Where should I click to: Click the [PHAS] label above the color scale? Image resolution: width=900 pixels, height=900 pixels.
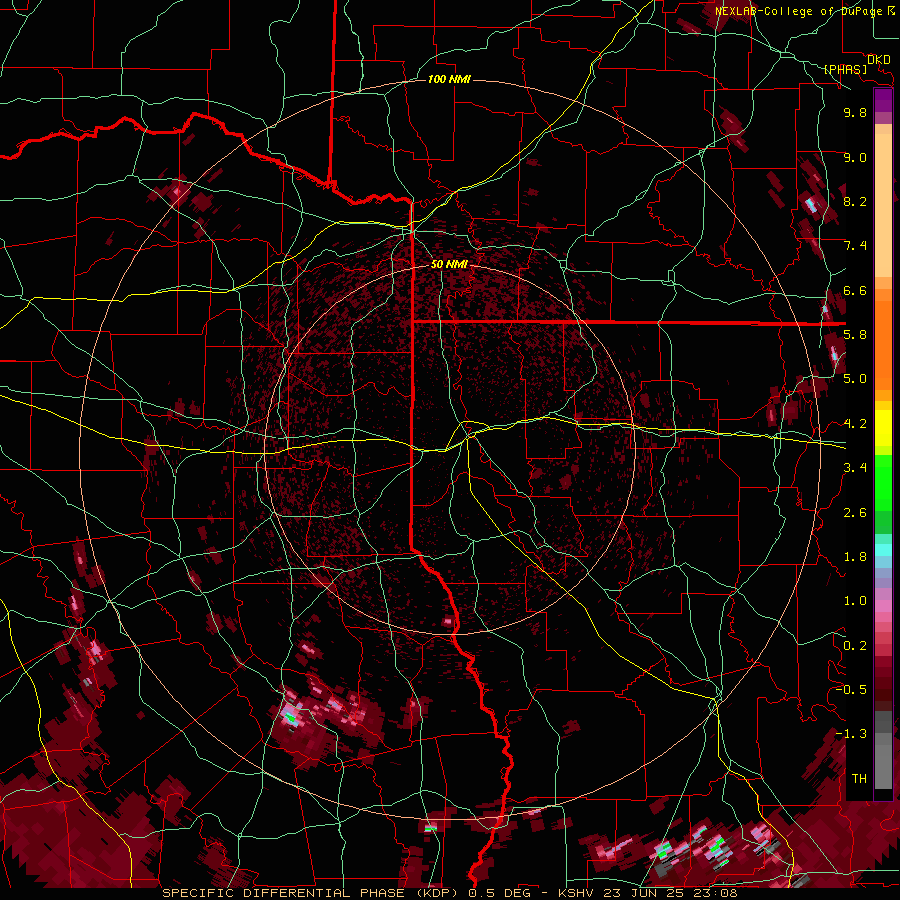click(845, 70)
